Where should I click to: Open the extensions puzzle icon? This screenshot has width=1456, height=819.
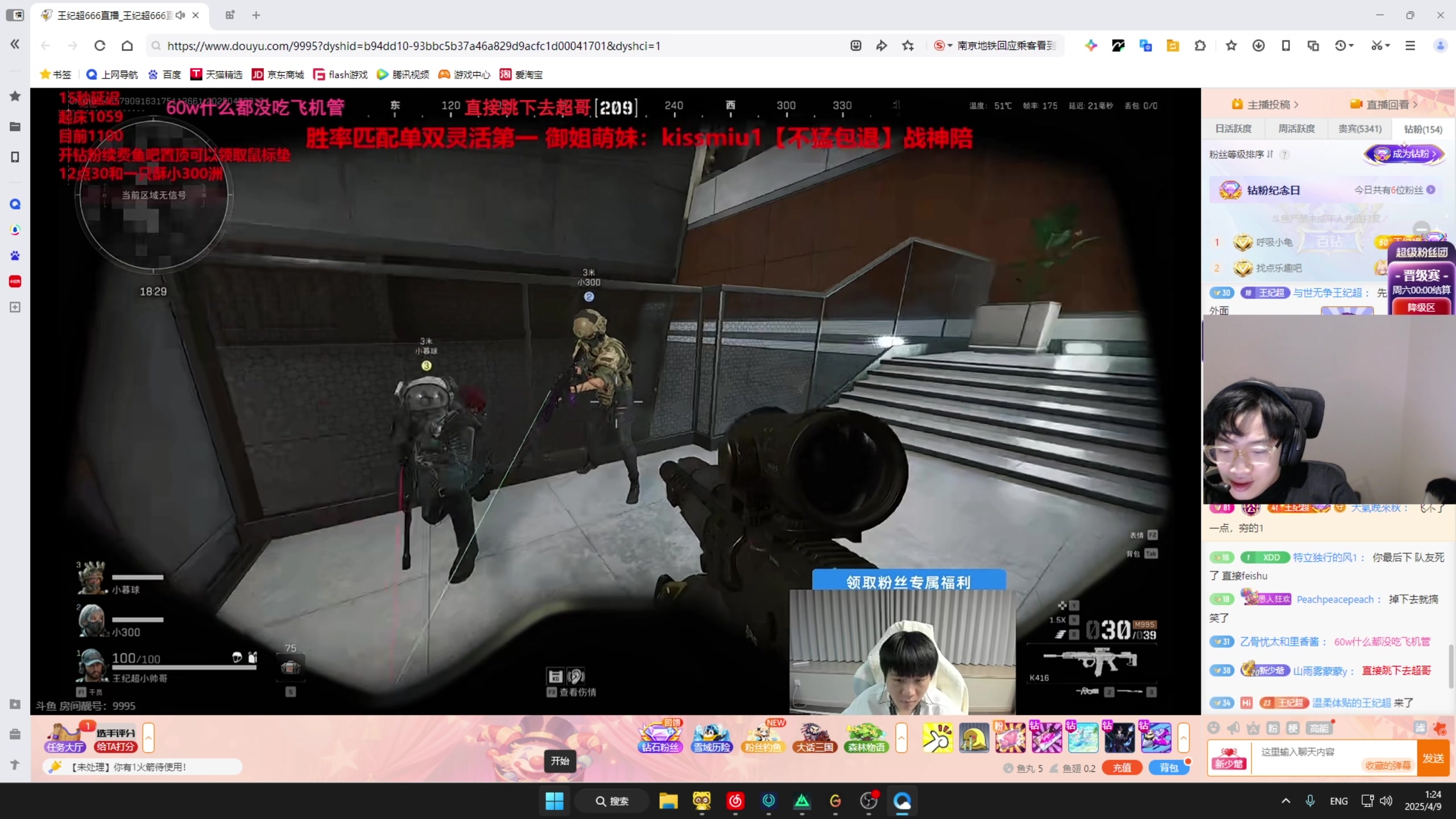1200,45
